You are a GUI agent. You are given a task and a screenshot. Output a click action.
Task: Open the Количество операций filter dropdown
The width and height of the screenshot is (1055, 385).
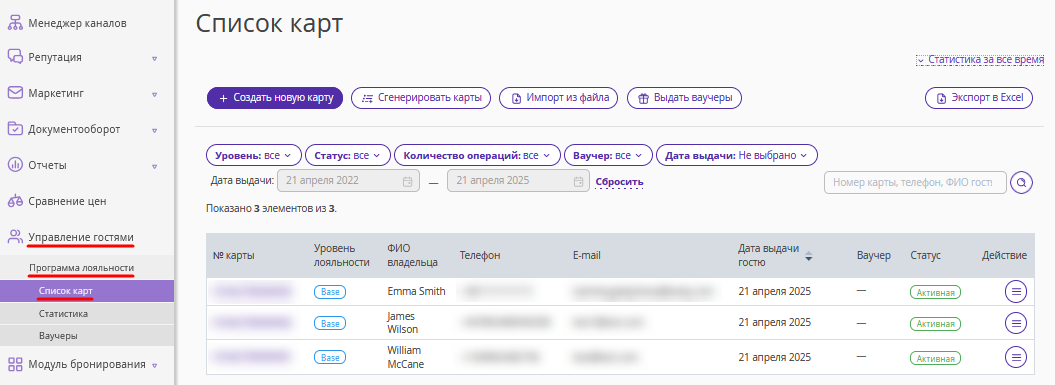477,155
